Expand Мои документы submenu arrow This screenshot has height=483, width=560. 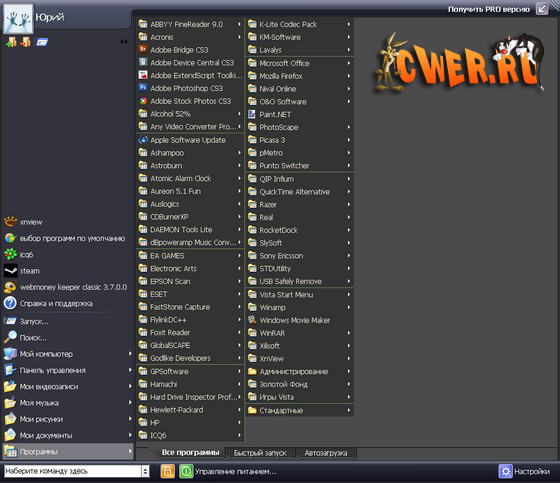130,435
